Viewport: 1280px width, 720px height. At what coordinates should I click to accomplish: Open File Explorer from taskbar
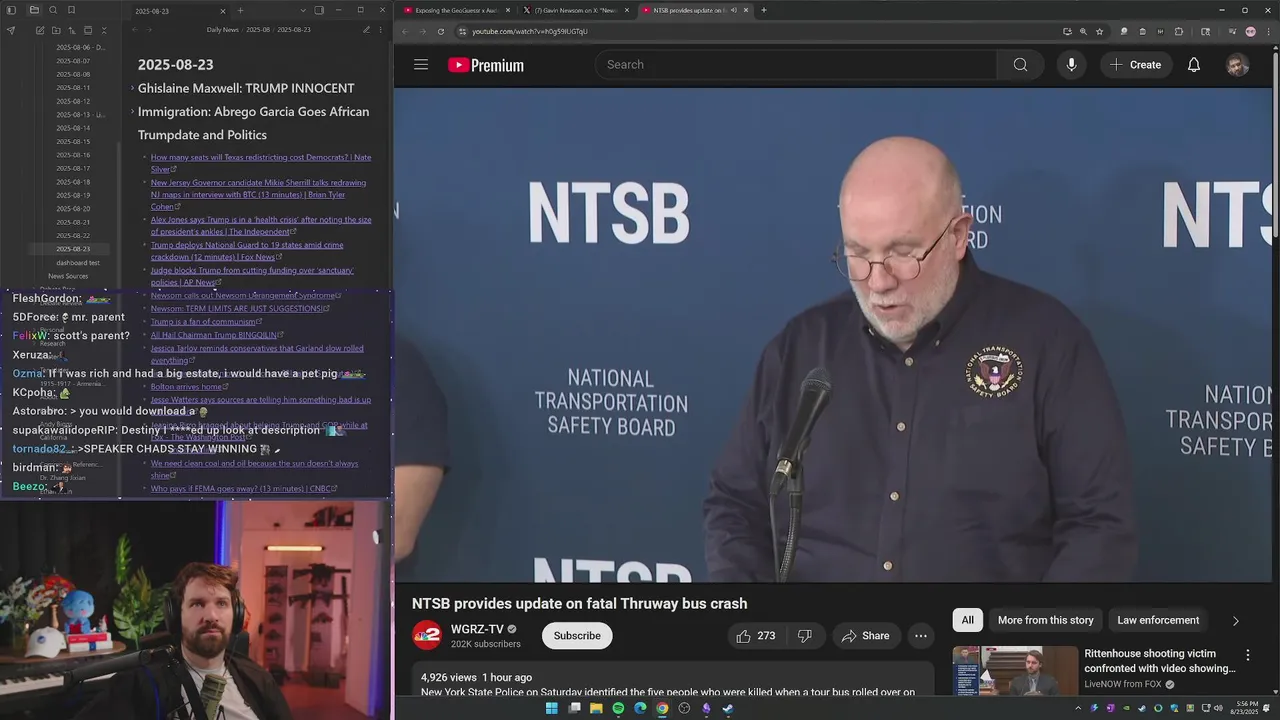[x=596, y=709]
